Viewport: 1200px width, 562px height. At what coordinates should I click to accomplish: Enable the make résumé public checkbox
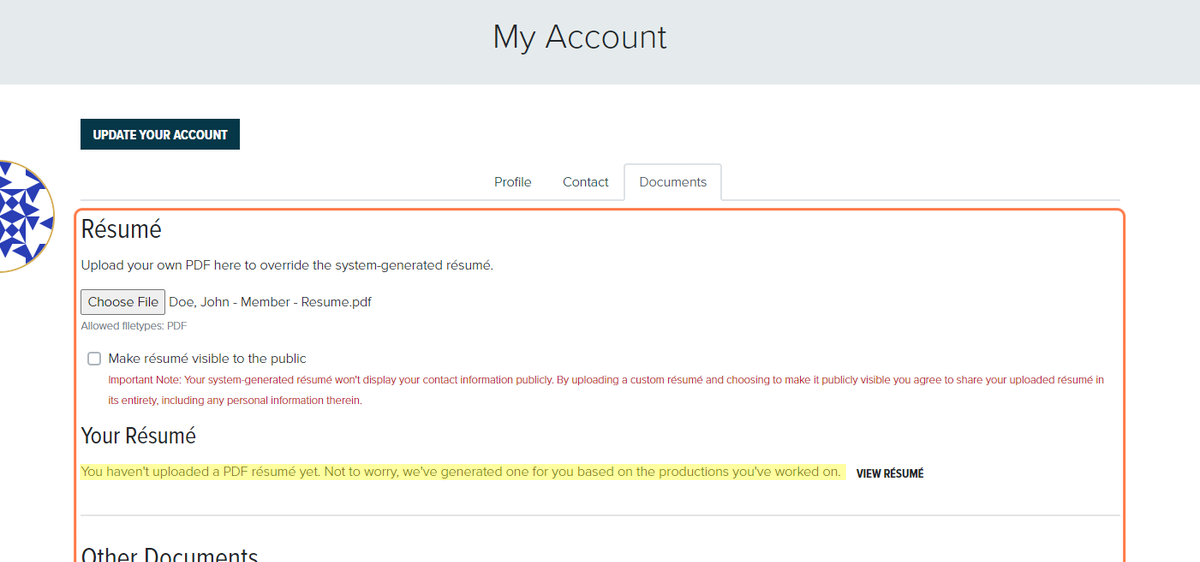[95, 359]
